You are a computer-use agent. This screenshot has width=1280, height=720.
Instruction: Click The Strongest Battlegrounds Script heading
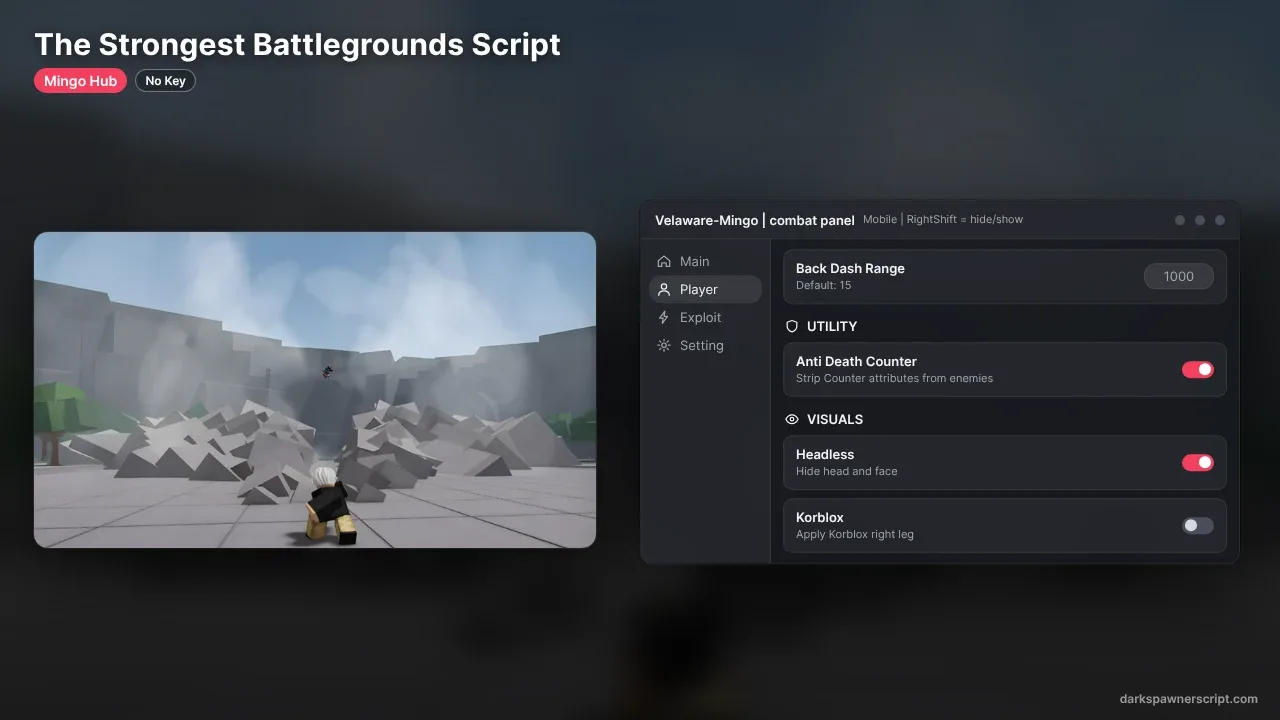coord(298,44)
